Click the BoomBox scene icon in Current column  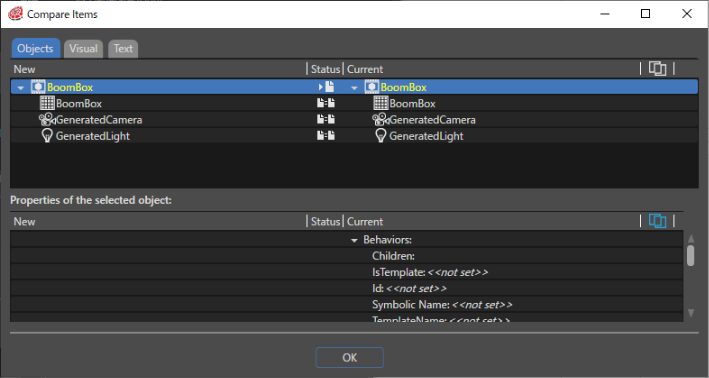tap(372, 87)
